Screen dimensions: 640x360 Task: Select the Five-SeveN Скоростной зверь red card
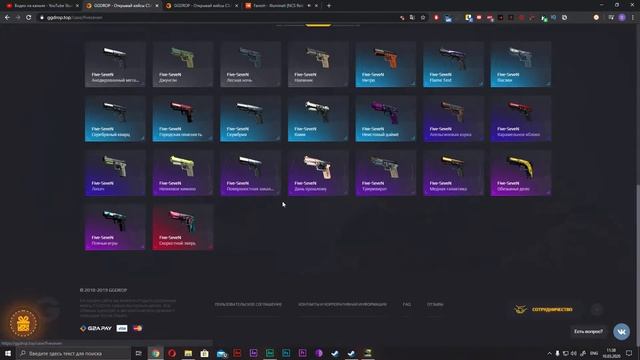click(182, 227)
